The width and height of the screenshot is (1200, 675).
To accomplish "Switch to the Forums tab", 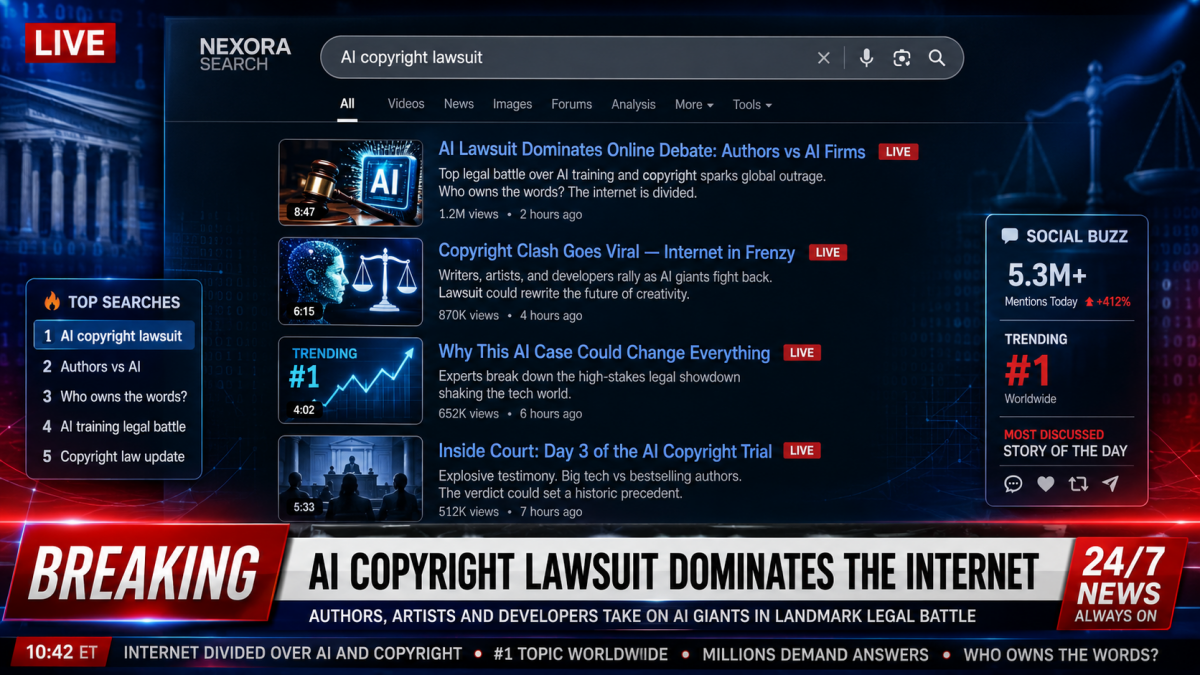I will tap(572, 104).
